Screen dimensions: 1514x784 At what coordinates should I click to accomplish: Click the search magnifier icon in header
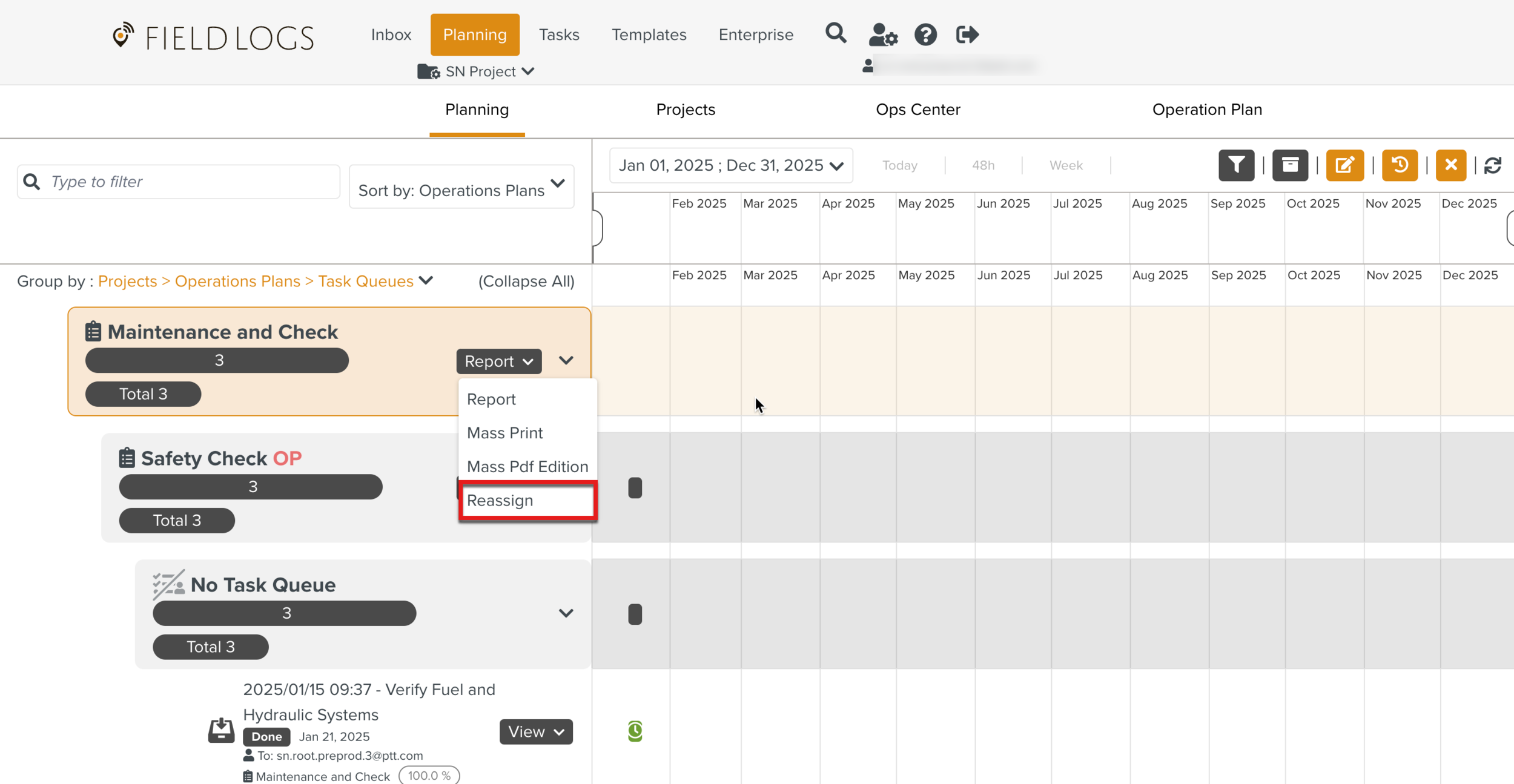click(x=836, y=33)
